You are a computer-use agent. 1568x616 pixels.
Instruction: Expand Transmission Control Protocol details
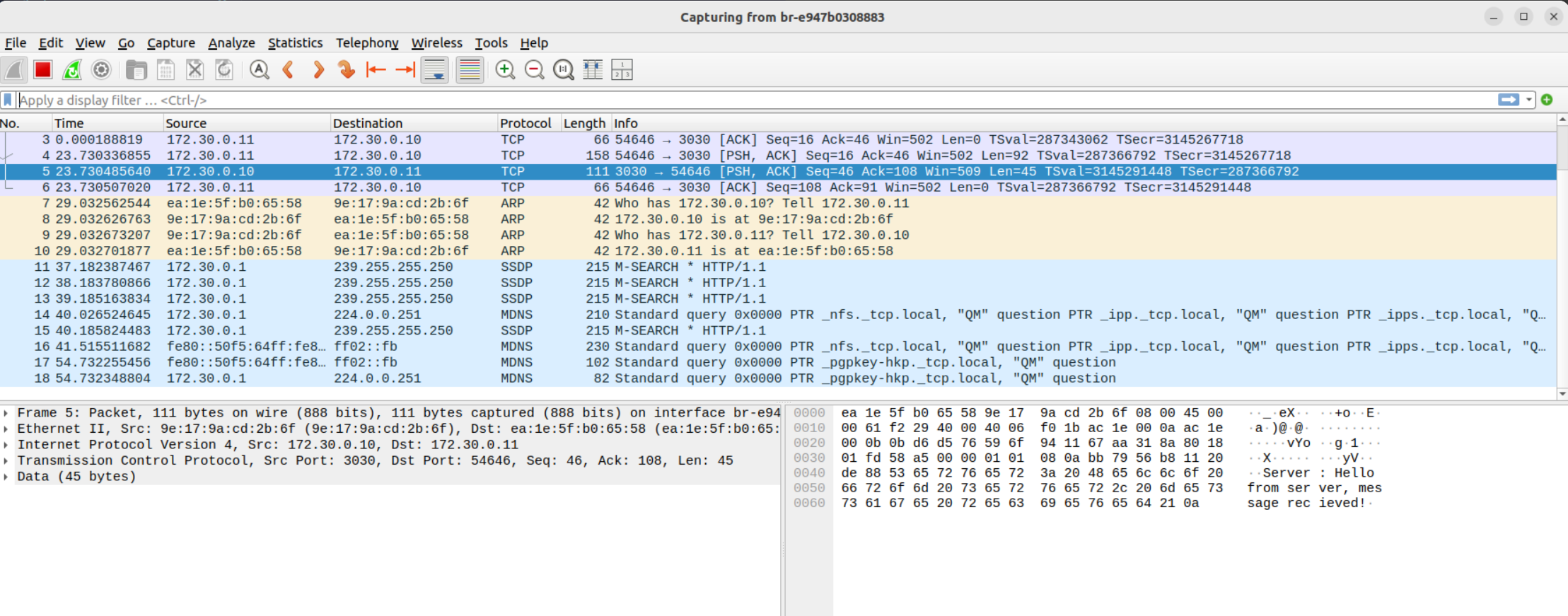pos(6,461)
